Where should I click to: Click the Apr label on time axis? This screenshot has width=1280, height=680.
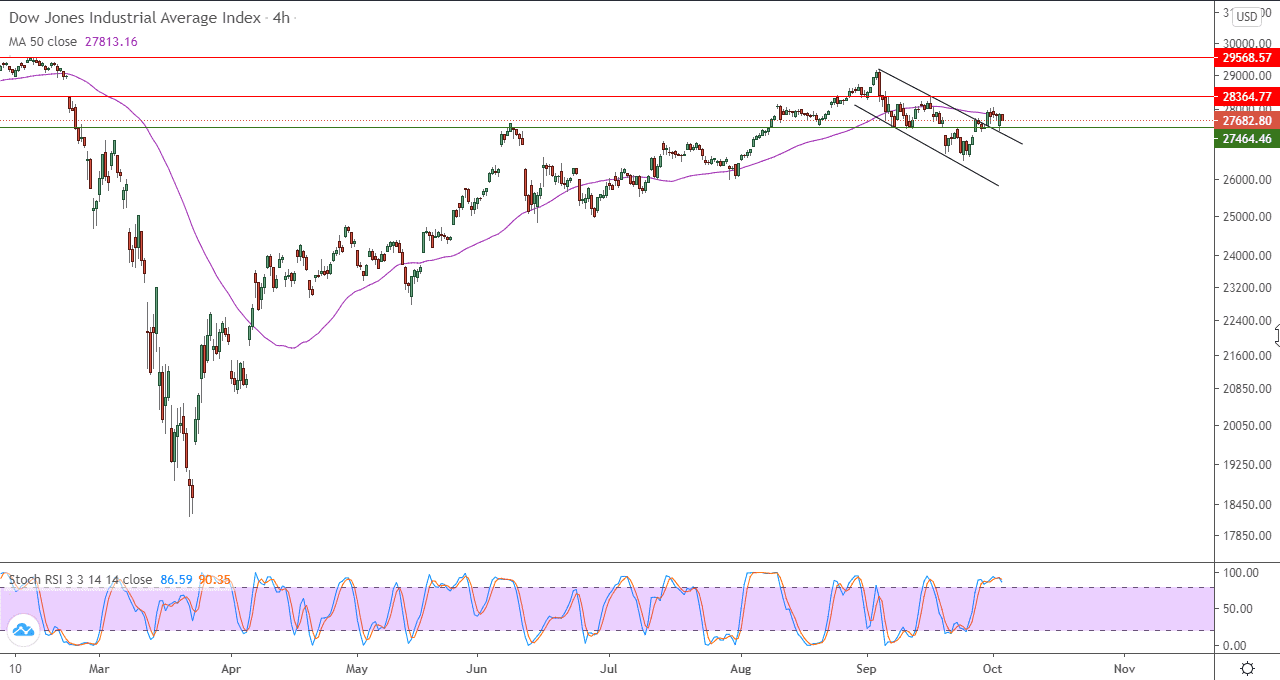pos(231,667)
